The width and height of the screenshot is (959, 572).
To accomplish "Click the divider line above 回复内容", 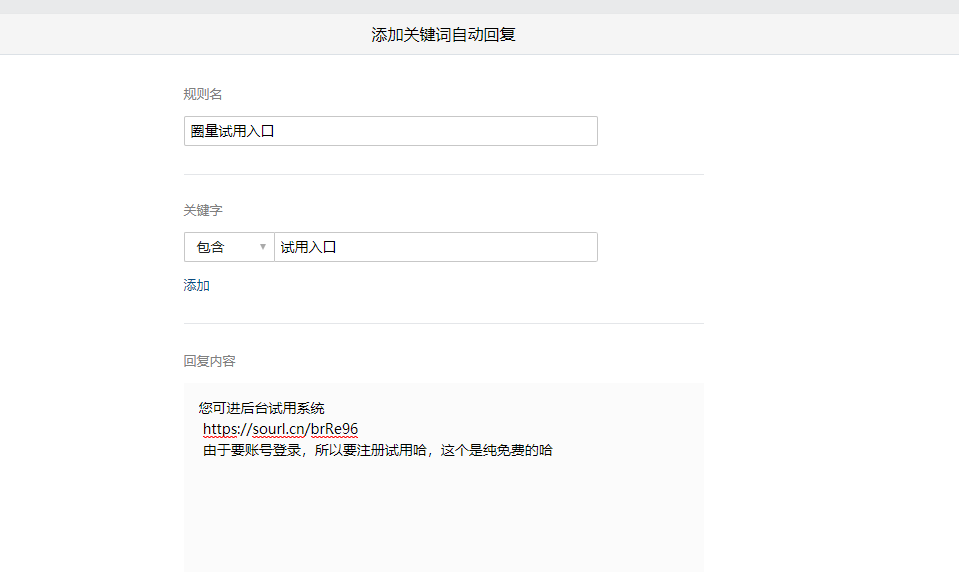I will (443, 323).
